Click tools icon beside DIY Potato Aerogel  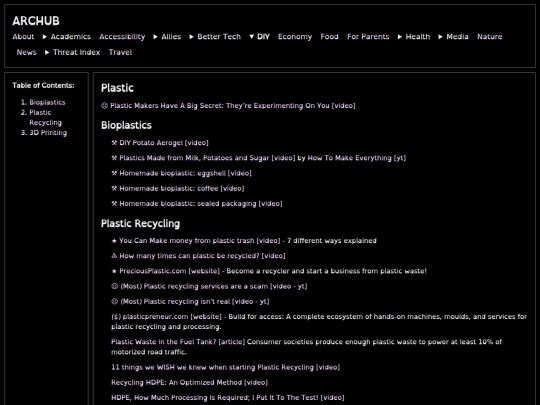[114, 143]
